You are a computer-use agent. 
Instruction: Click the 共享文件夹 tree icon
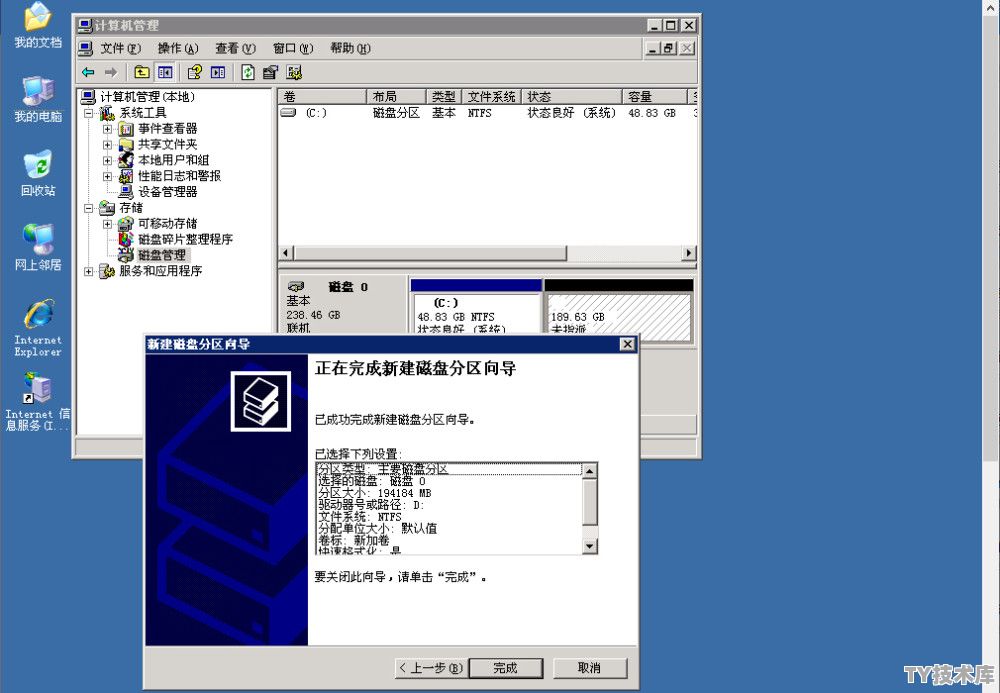tap(126, 145)
